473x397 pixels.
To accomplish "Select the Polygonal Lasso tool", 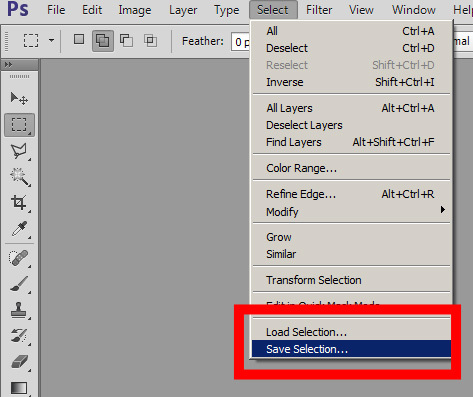I will pos(19,151).
